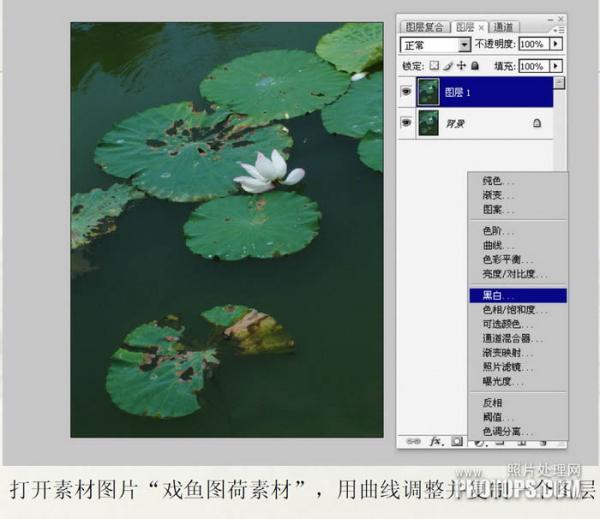Open the fx layer style menu

[x=435, y=440]
